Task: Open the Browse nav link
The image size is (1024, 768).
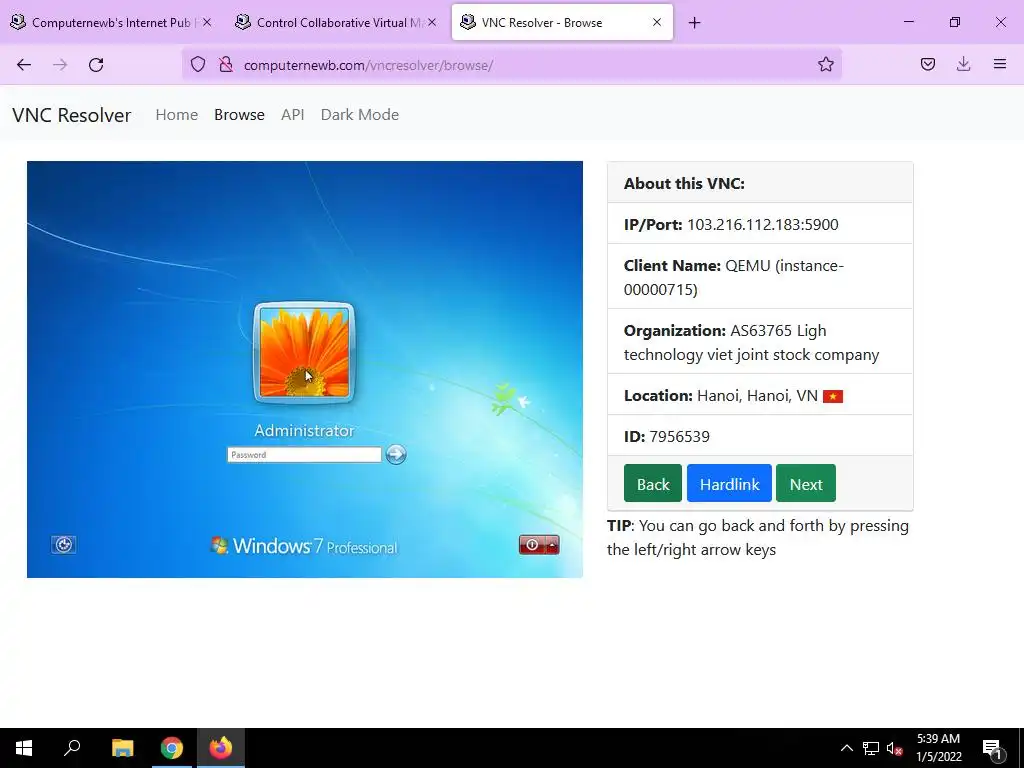Action: [x=239, y=115]
